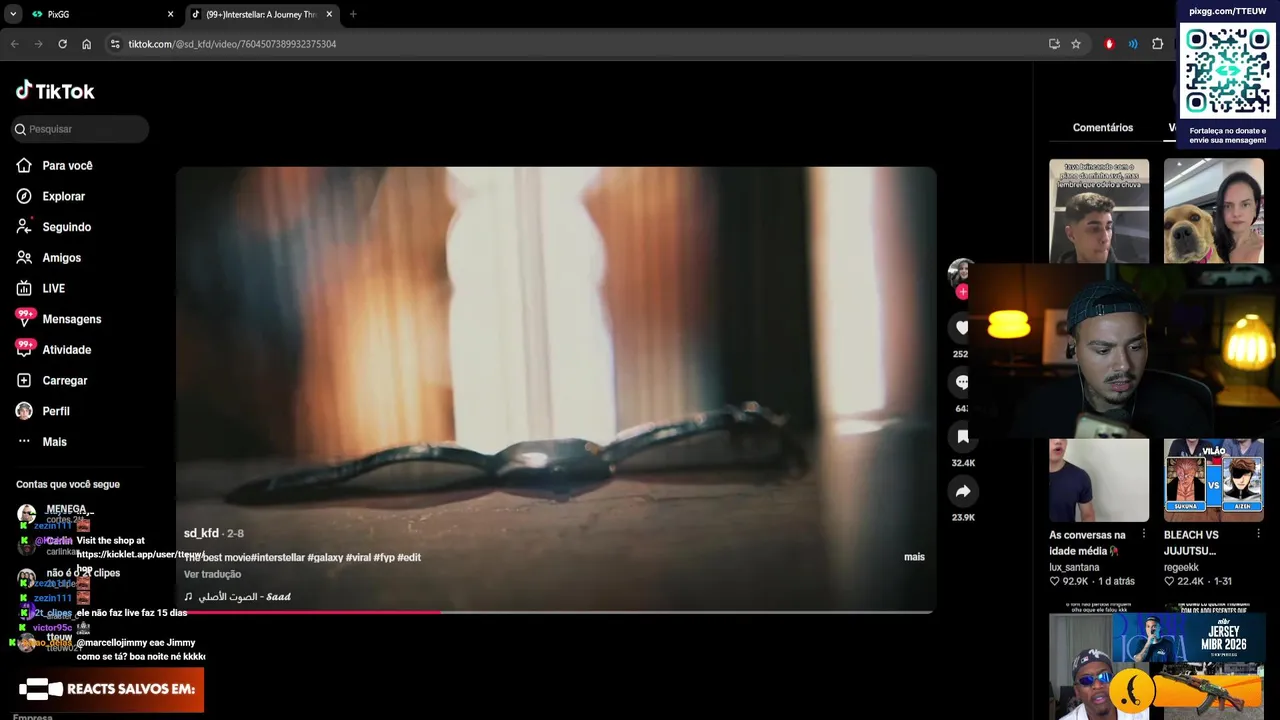Open Mensagens inbox
The width and height of the screenshot is (1280, 720).
pos(71,319)
